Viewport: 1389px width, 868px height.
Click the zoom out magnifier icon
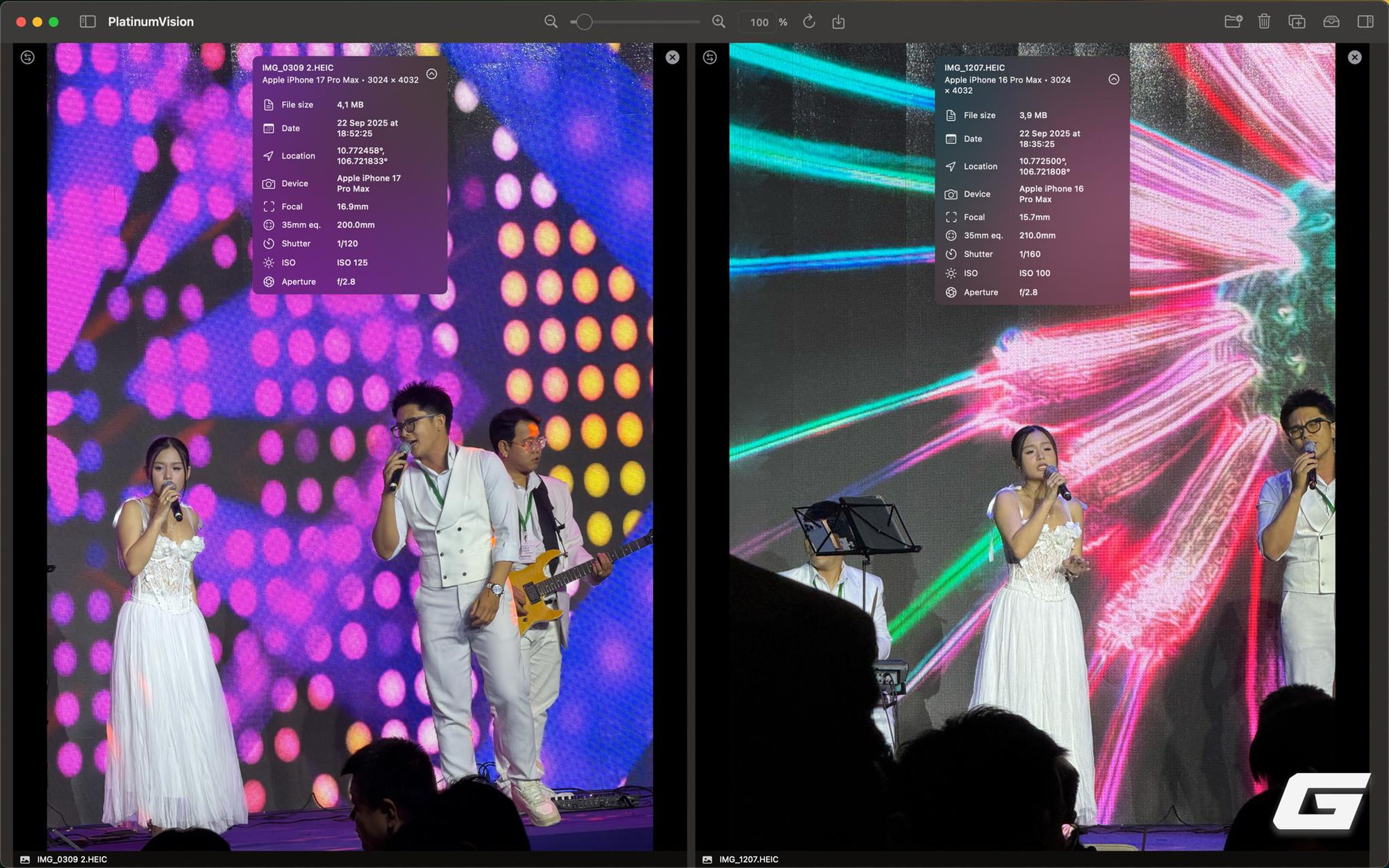[x=551, y=22]
